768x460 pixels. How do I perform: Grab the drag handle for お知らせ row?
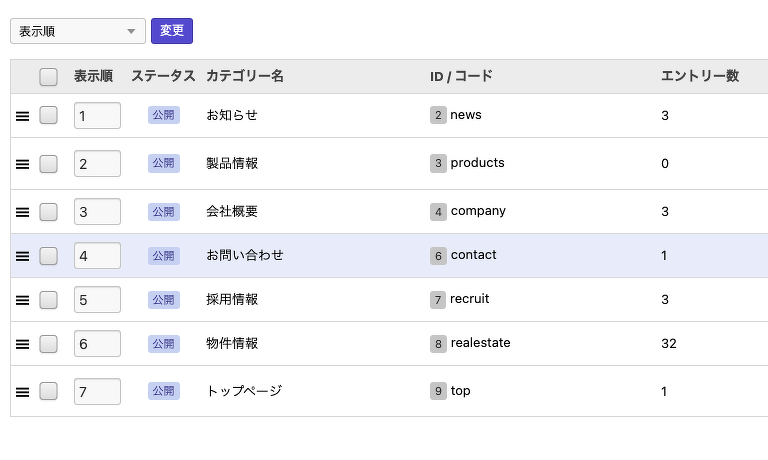coord(23,116)
